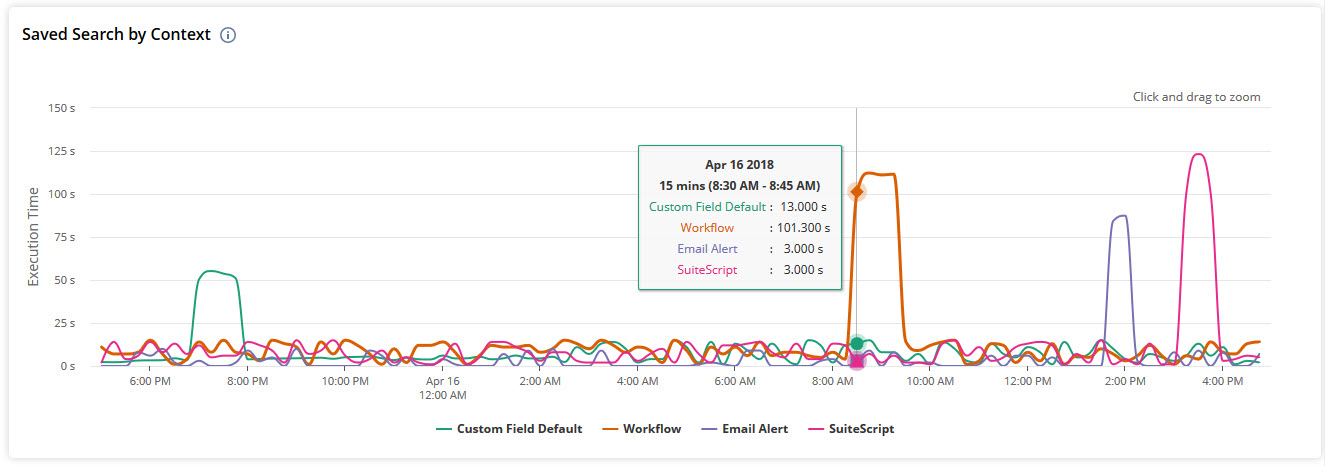Click the tooltip's 15 mins interval text

[x=740, y=186]
